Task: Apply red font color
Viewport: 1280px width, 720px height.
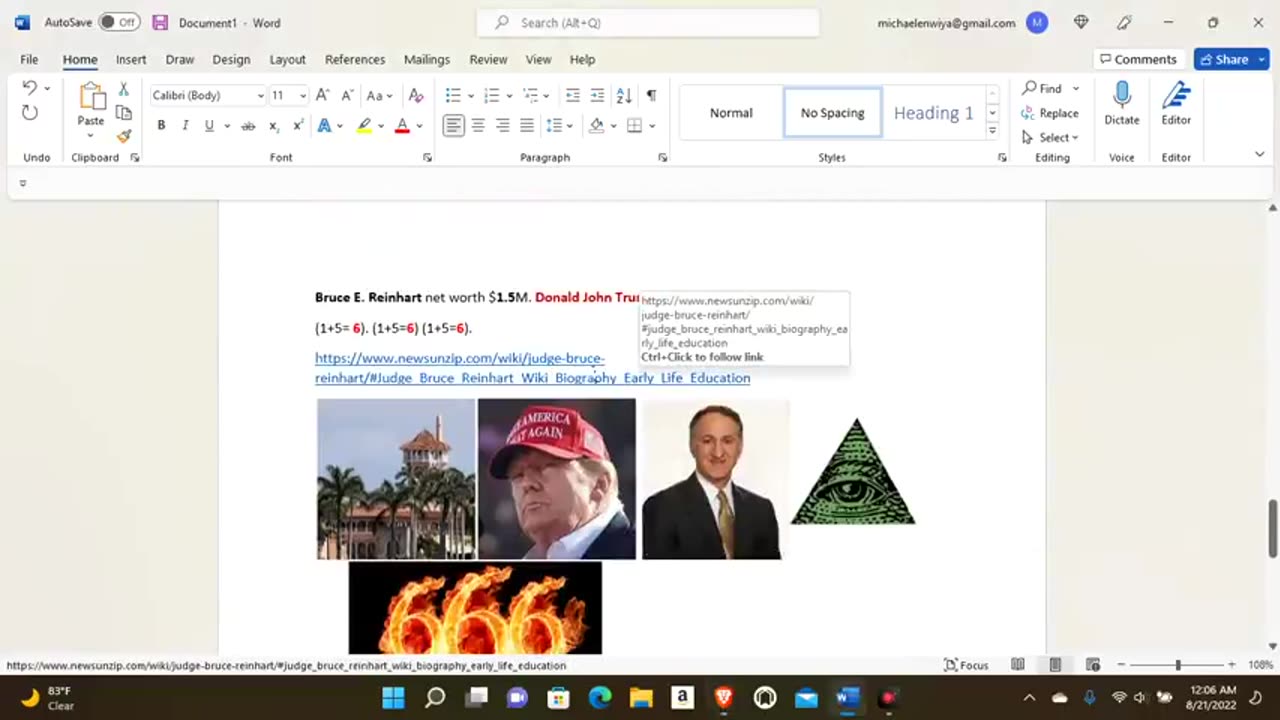Action: 402,125
